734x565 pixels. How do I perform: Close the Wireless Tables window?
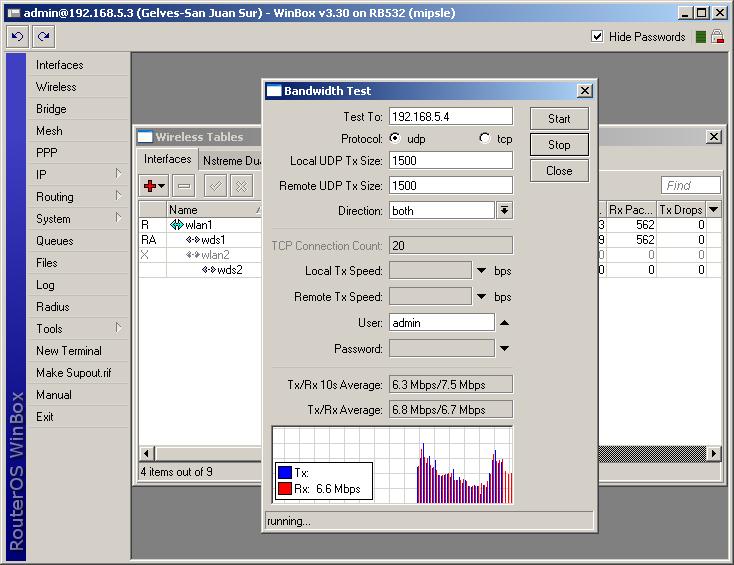click(713, 137)
